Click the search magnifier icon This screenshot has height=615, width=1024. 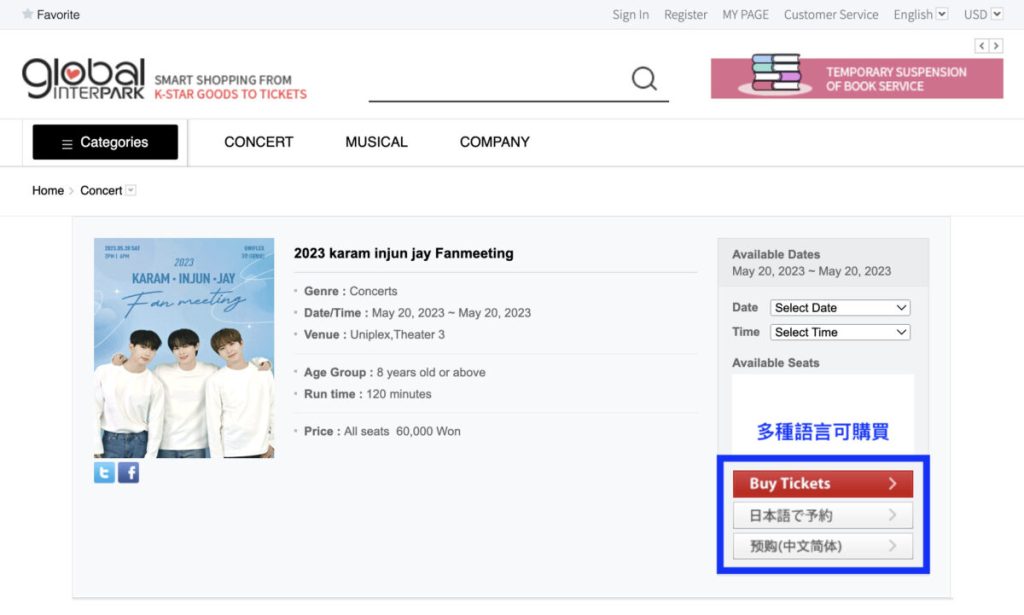click(x=644, y=79)
